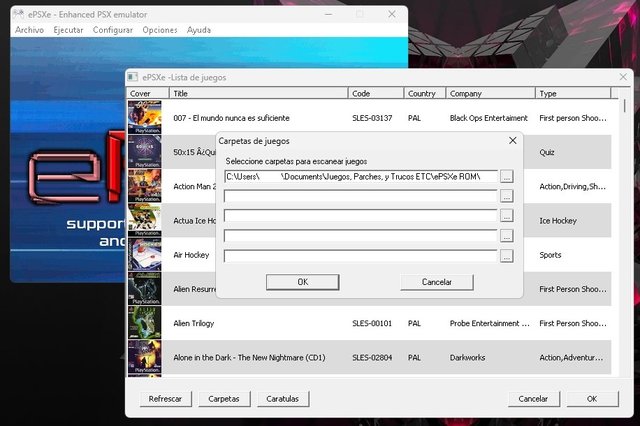Select the Action Man 2 cover thumbnail

pyautogui.click(x=144, y=186)
